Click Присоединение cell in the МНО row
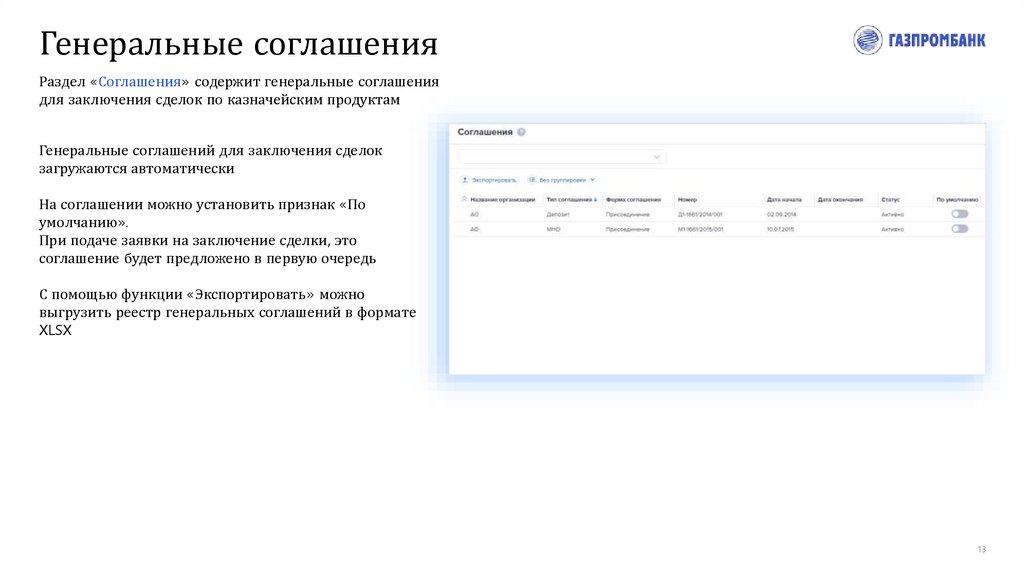This screenshot has height=574, width=1024. [628, 229]
